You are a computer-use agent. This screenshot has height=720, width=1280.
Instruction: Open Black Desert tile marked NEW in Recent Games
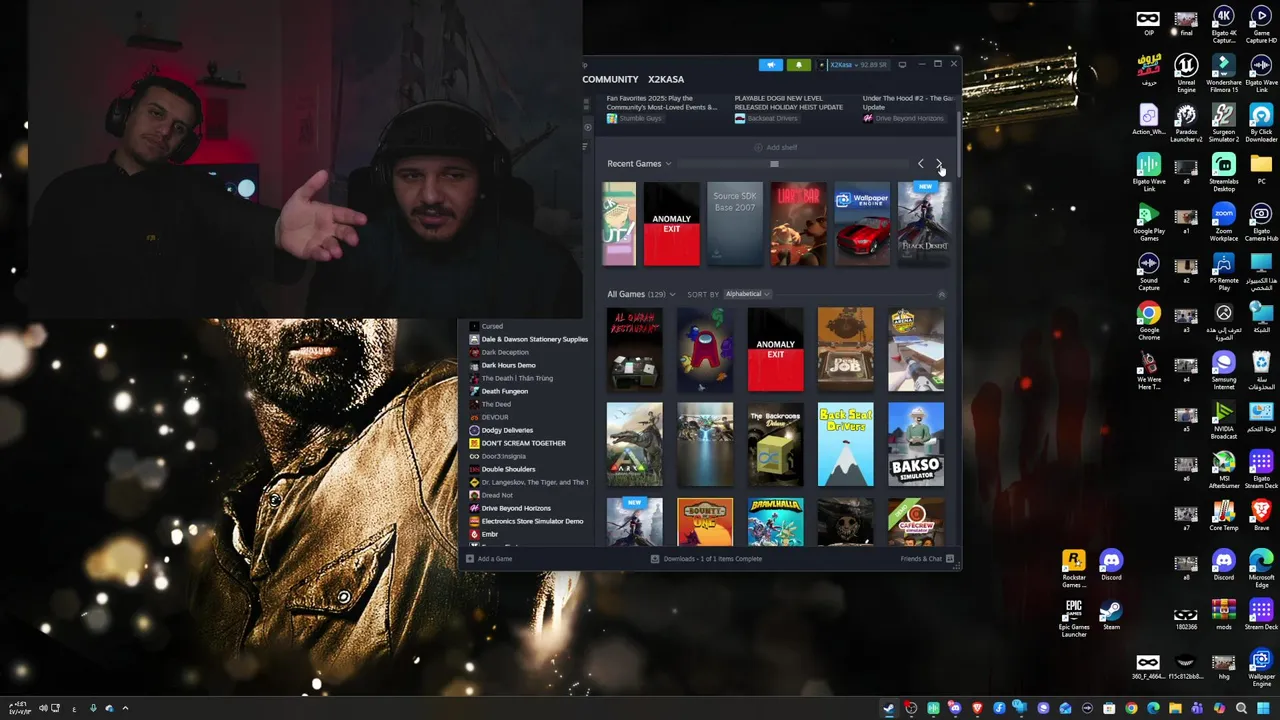(924, 224)
